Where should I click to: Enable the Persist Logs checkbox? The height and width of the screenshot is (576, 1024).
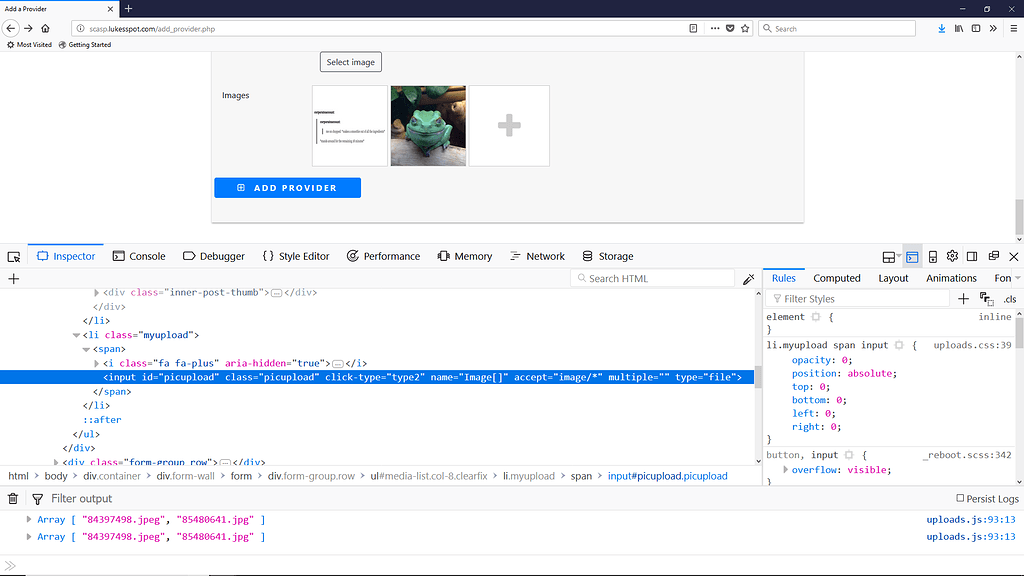pos(959,498)
